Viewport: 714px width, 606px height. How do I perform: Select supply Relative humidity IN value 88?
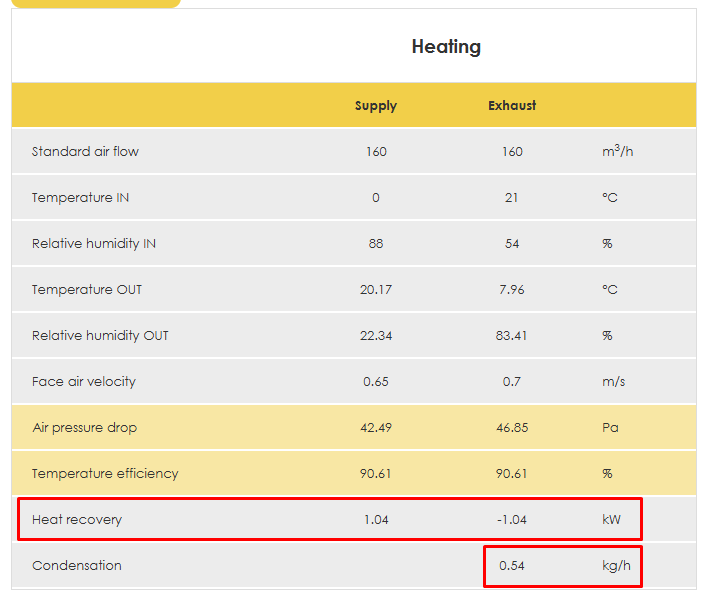[376, 244]
